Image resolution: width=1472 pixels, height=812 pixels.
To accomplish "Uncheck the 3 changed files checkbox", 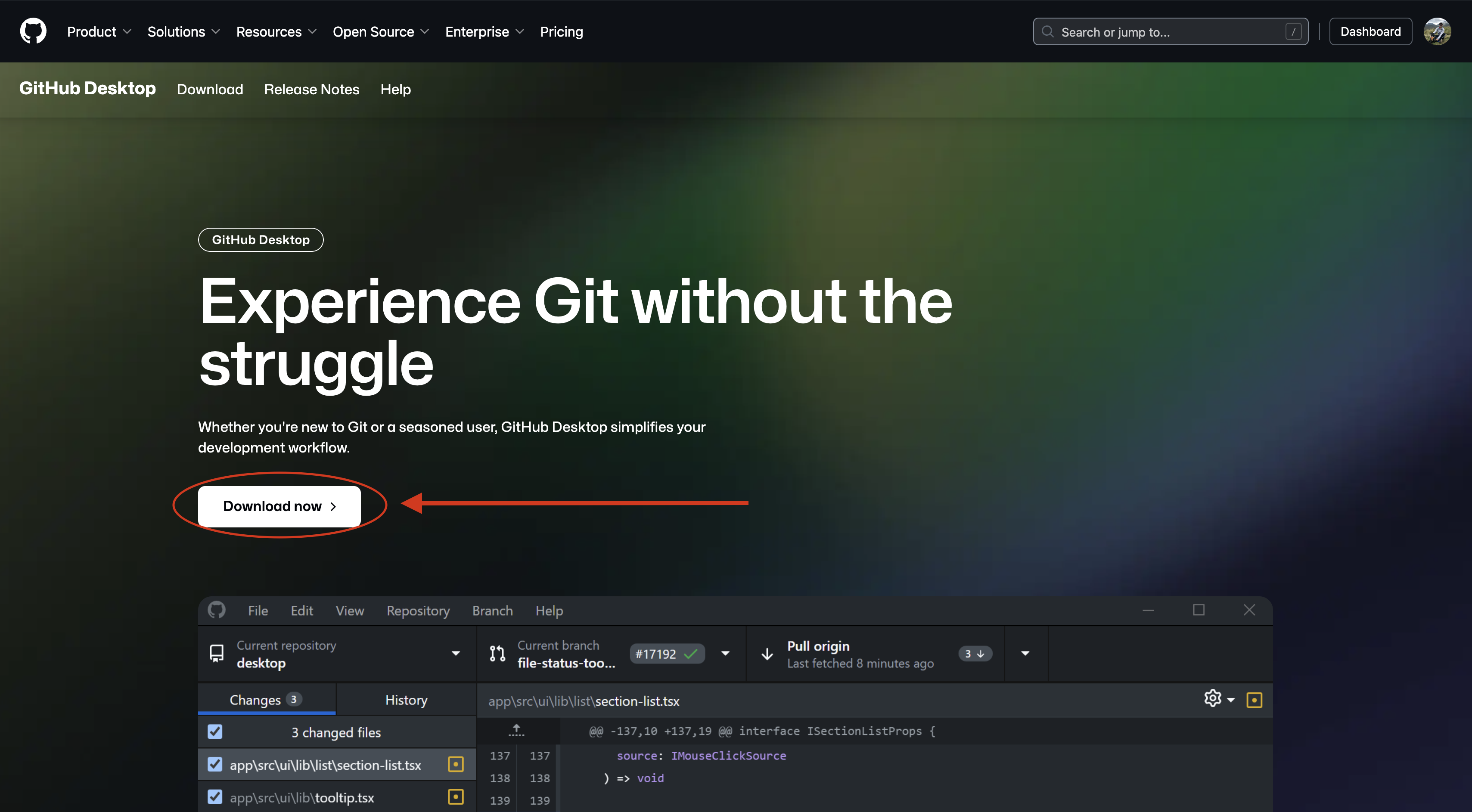I will click(215, 731).
